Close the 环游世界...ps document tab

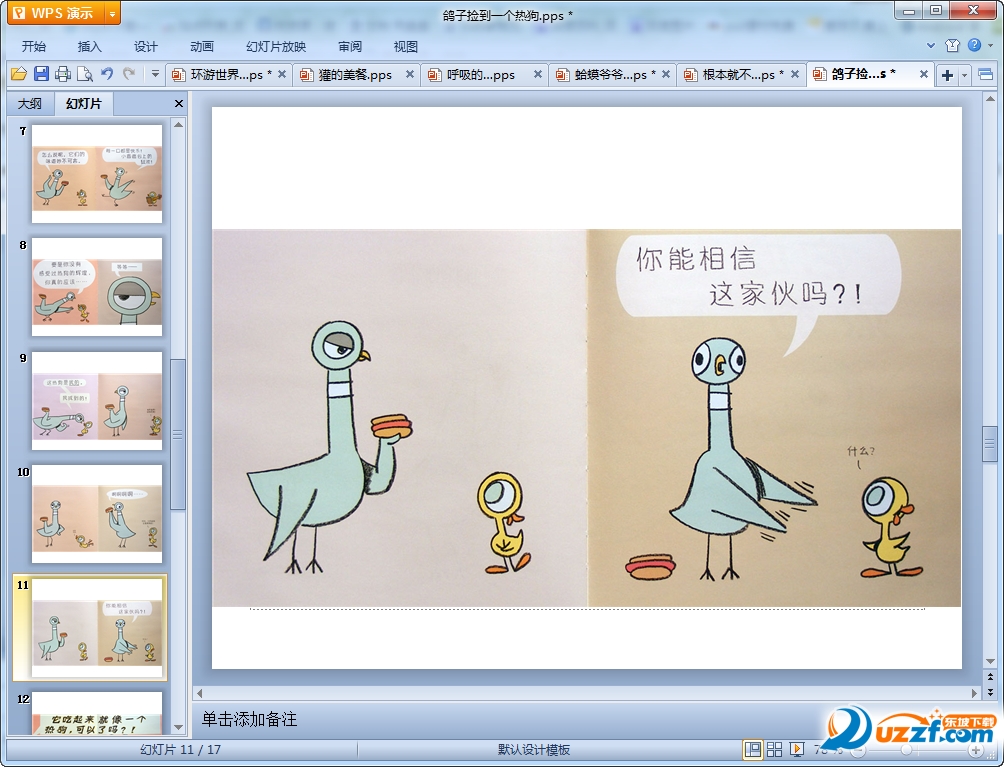pyautogui.click(x=282, y=74)
